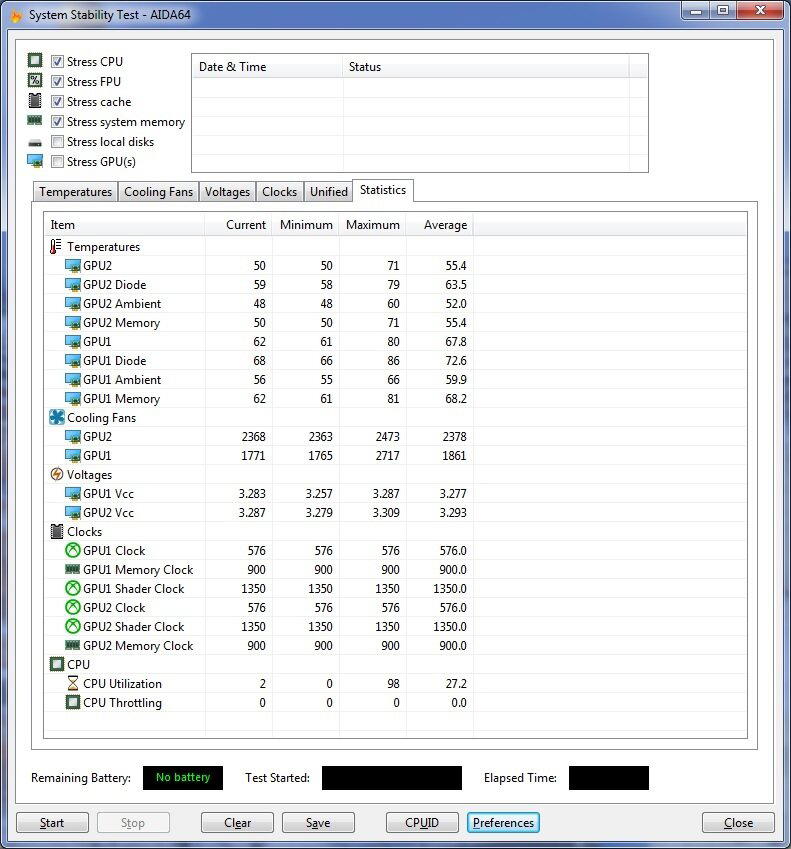The width and height of the screenshot is (791, 849).
Task: Click the GPU icon of GPU2 Diode temperature
Action: coord(73,285)
